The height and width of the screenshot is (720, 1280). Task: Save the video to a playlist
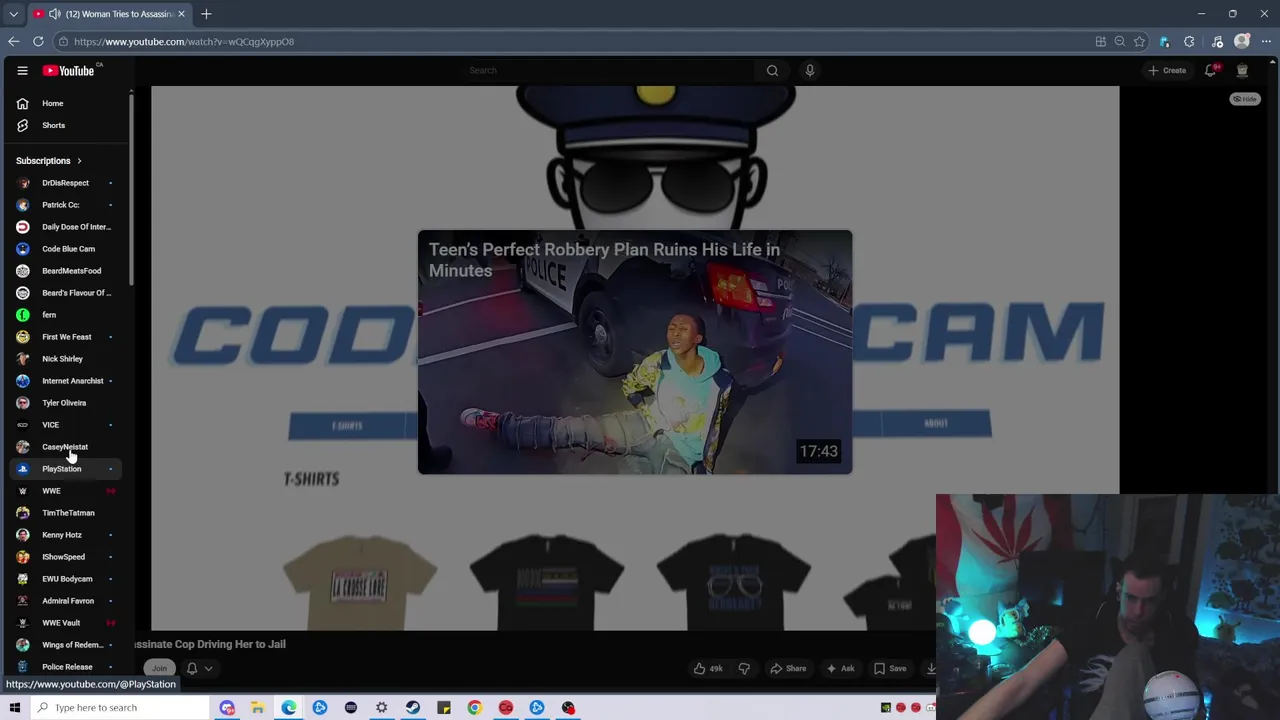[890, 668]
